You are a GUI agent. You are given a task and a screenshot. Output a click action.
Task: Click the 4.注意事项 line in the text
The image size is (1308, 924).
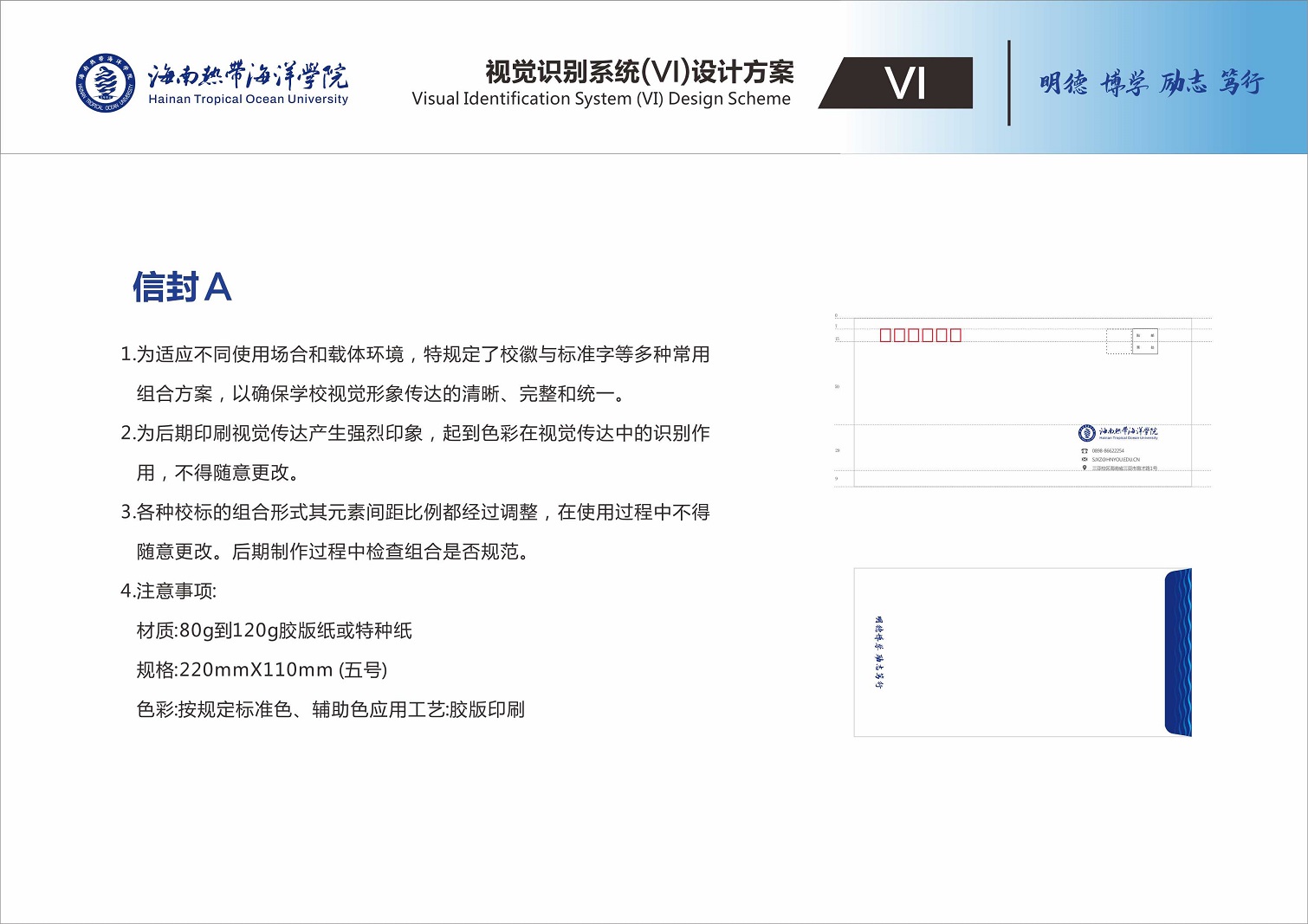click(169, 591)
